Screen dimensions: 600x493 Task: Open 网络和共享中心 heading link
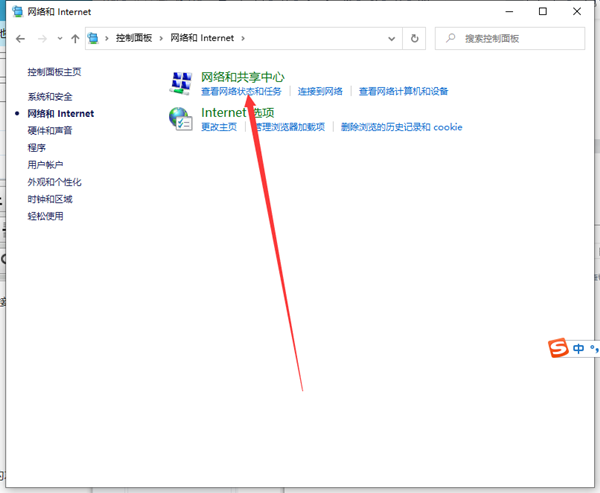(242, 76)
